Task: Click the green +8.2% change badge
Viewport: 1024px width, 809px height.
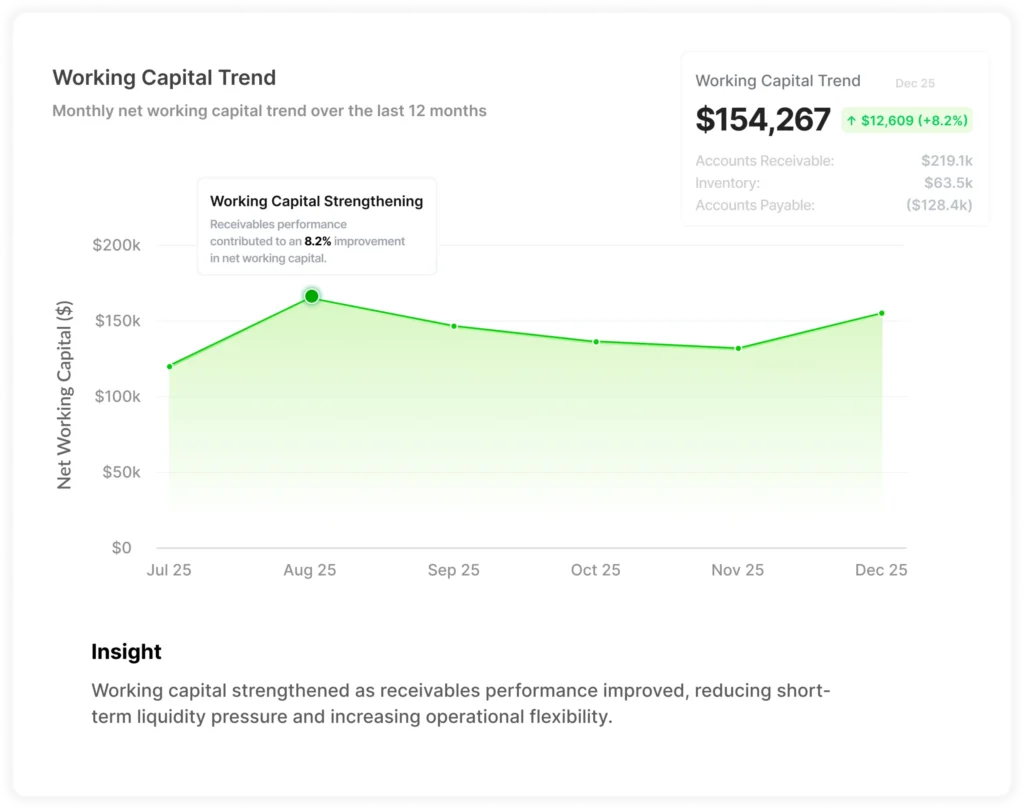Action: pyautogui.click(x=907, y=121)
